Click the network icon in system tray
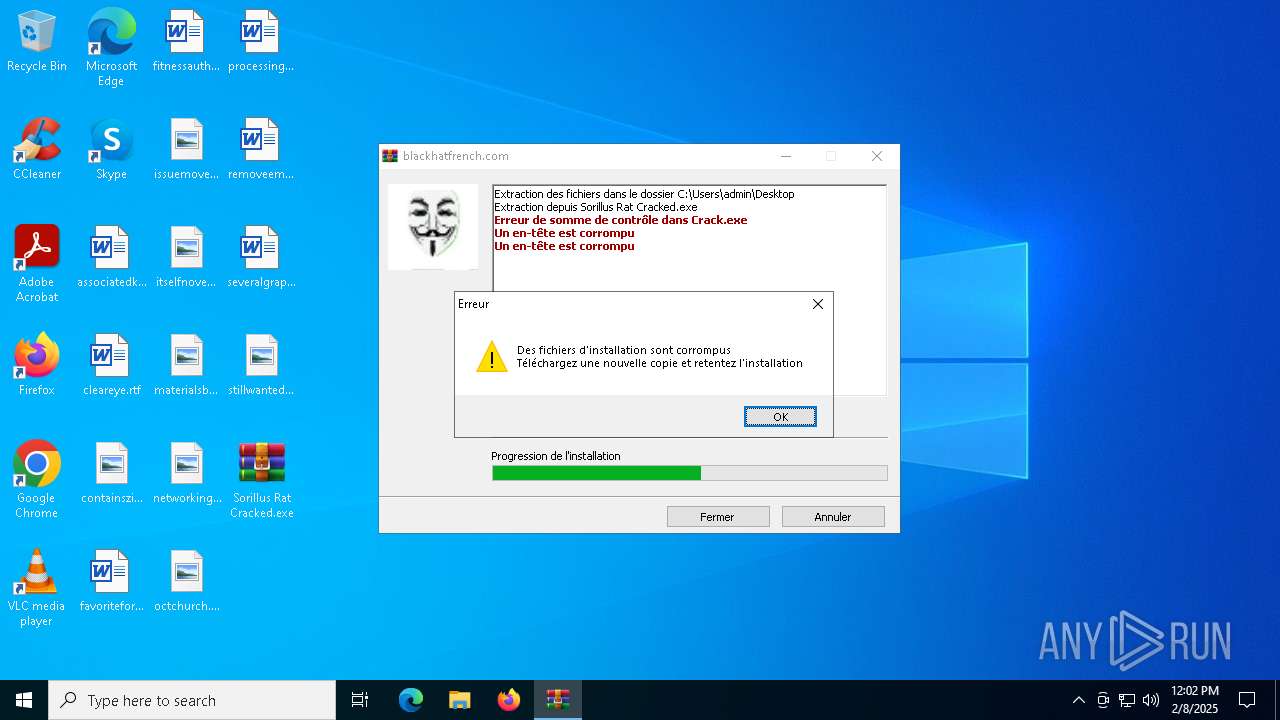 tap(1127, 700)
